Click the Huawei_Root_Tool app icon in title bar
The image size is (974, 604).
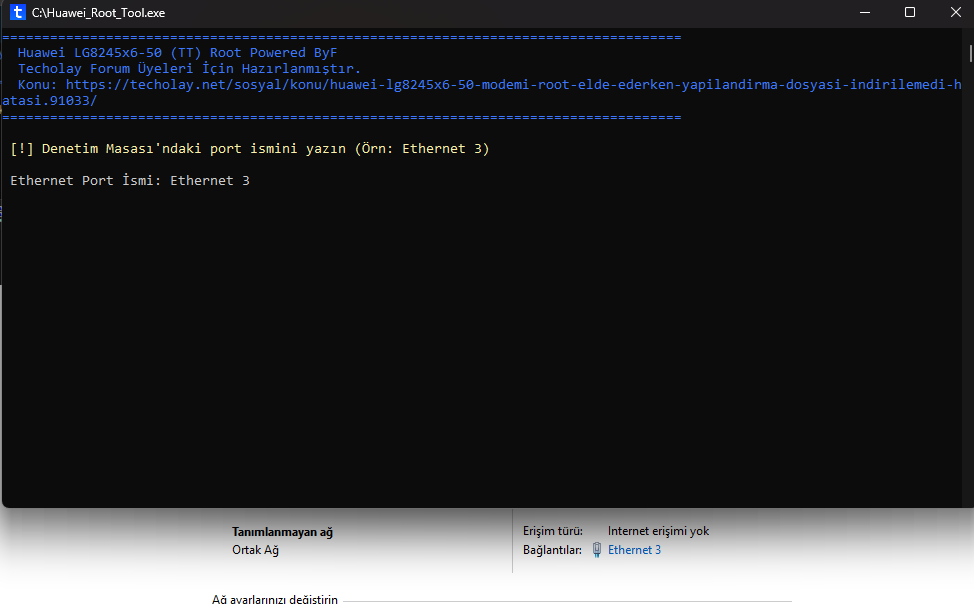point(18,12)
